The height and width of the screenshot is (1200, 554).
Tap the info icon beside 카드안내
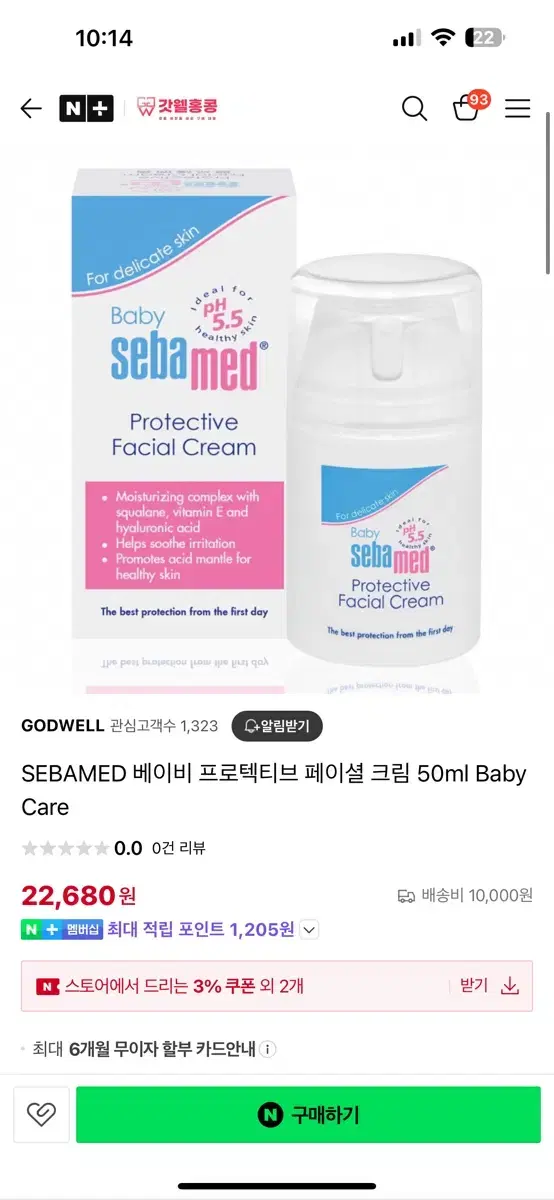(268, 1049)
